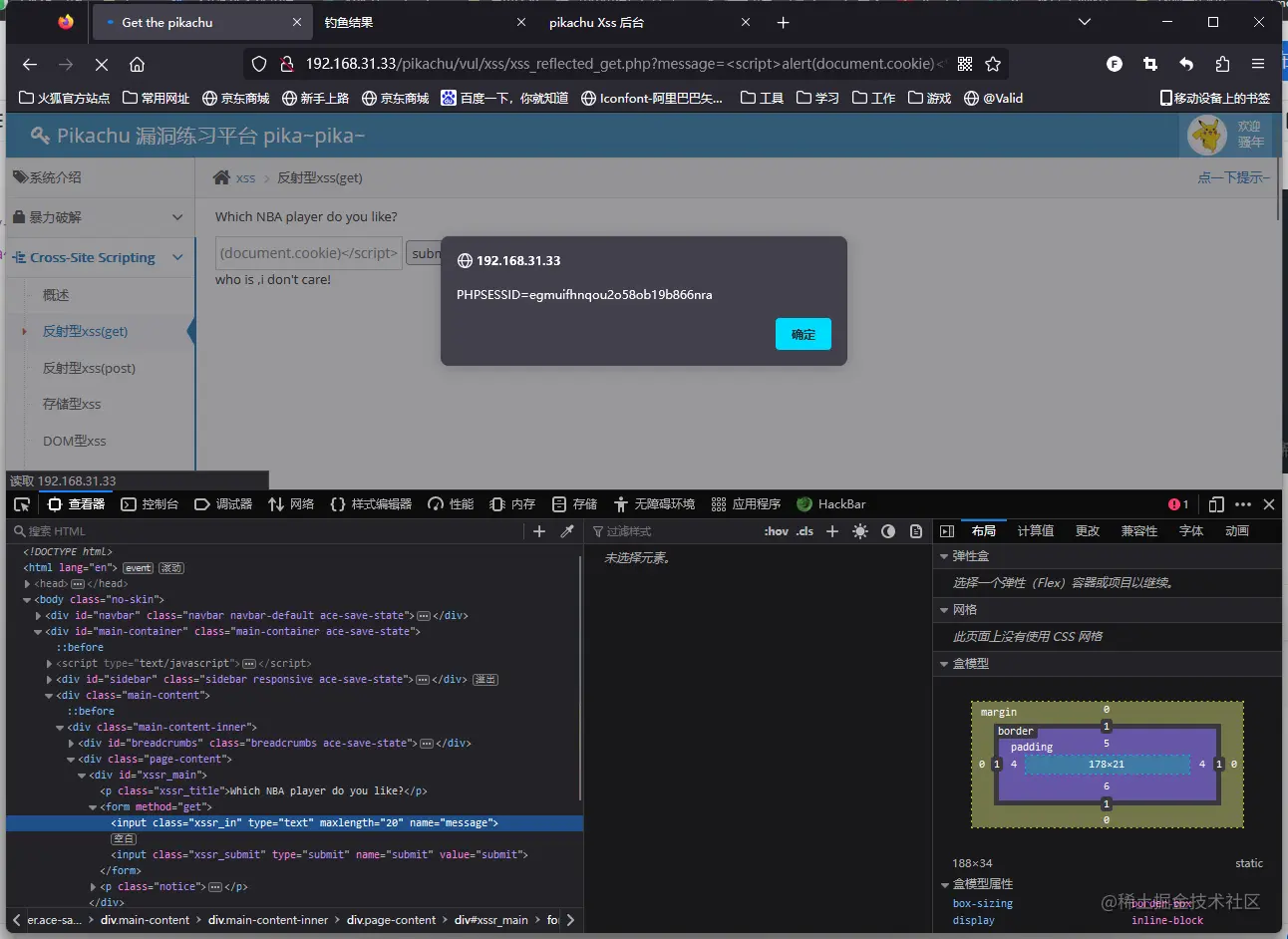This screenshot has height=939, width=1288.
Task: Click the DevTools error count badge
Action: (x=1178, y=504)
